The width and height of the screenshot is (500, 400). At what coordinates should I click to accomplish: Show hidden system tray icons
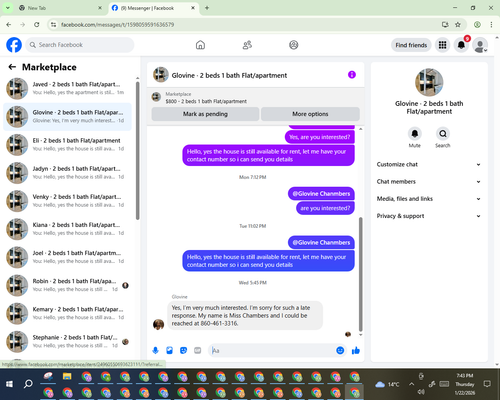tap(412, 384)
